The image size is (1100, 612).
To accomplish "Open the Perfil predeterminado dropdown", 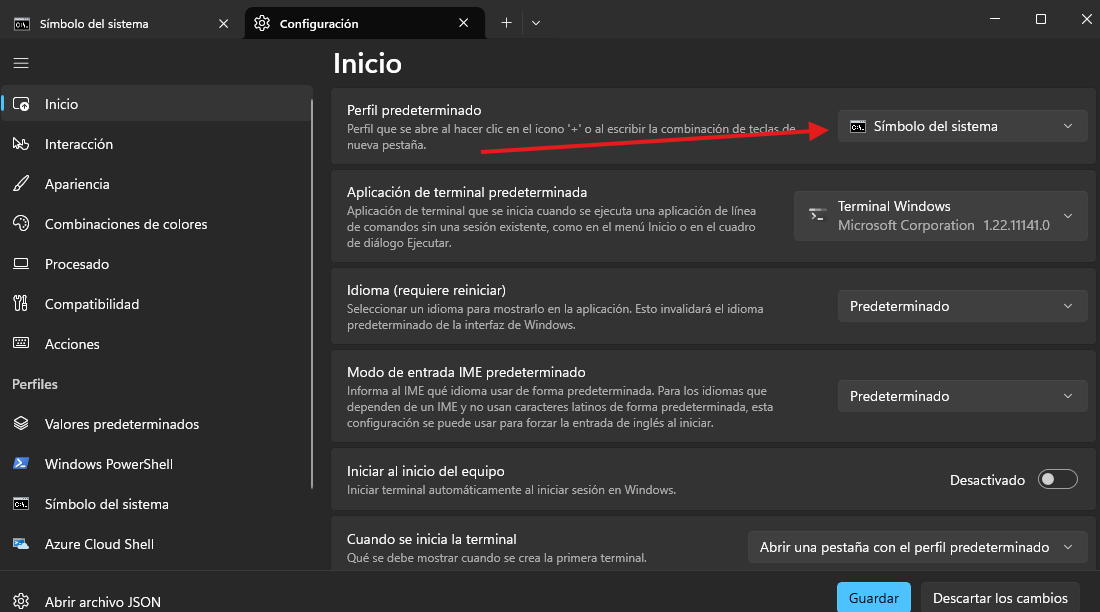I will point(962,126).
